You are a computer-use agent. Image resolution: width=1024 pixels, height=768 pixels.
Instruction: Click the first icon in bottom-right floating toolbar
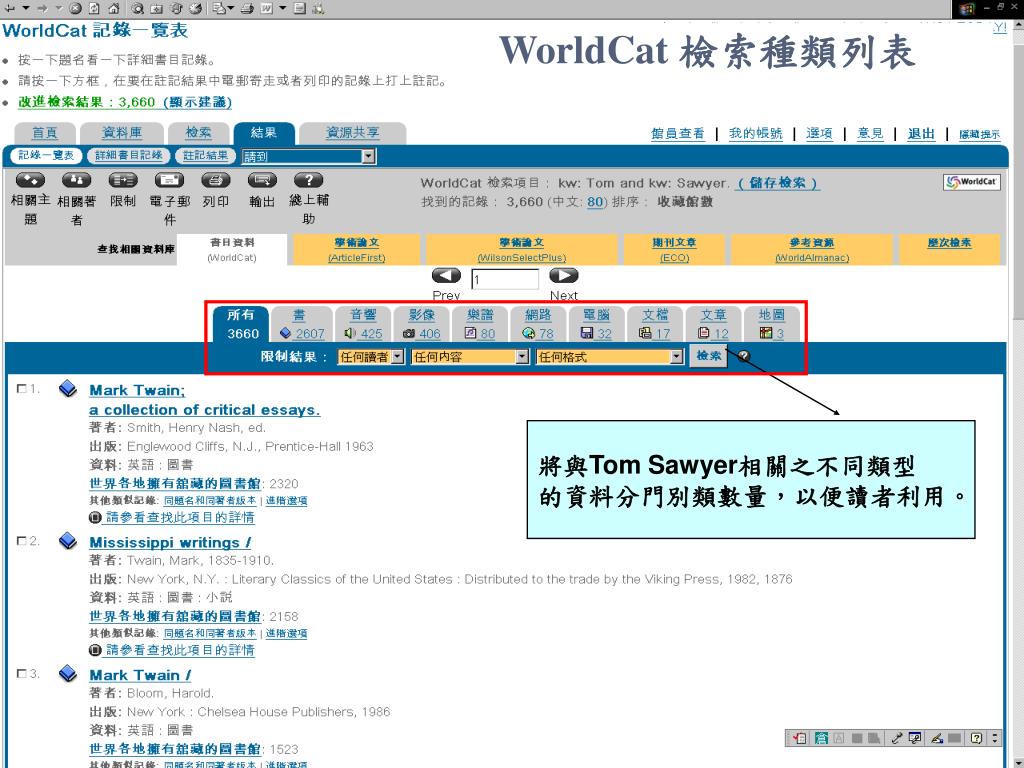point(799,738)
